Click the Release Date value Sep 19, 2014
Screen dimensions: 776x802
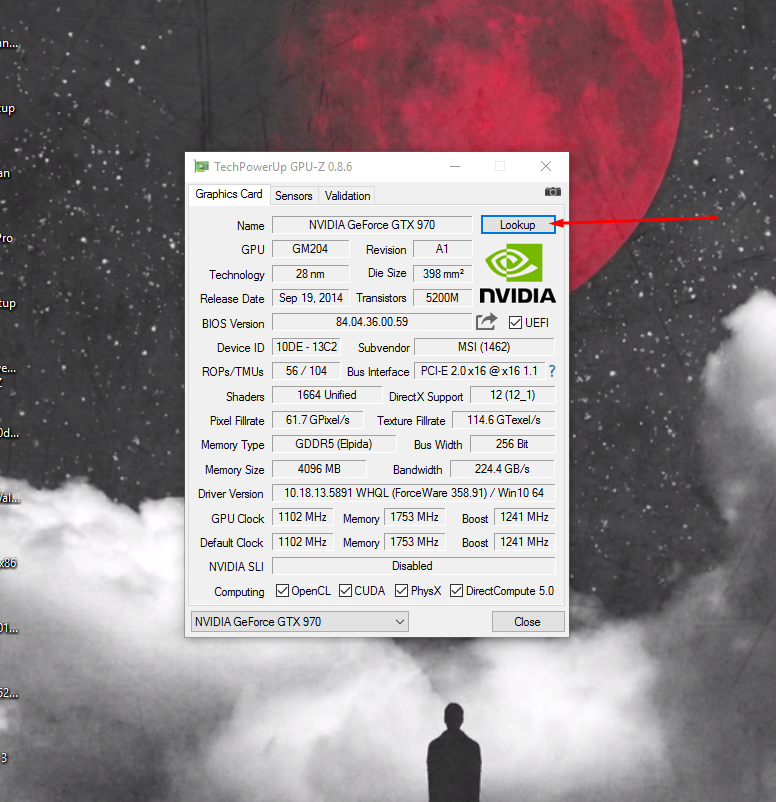click(x=311, y=298)
